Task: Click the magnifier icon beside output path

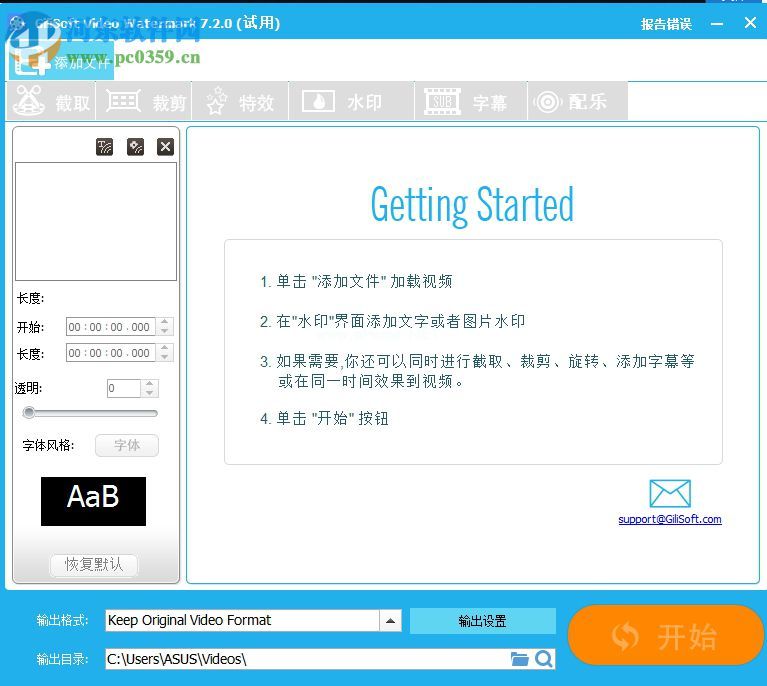Action: [543, 659]
